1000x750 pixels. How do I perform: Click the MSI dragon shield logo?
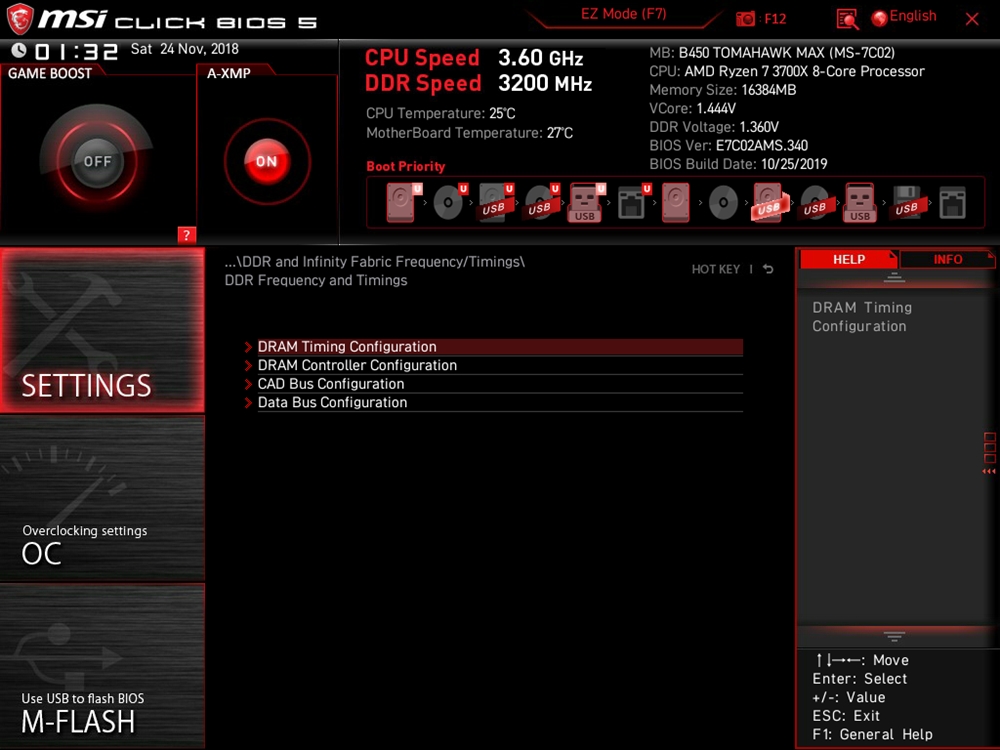coord(19,18)
